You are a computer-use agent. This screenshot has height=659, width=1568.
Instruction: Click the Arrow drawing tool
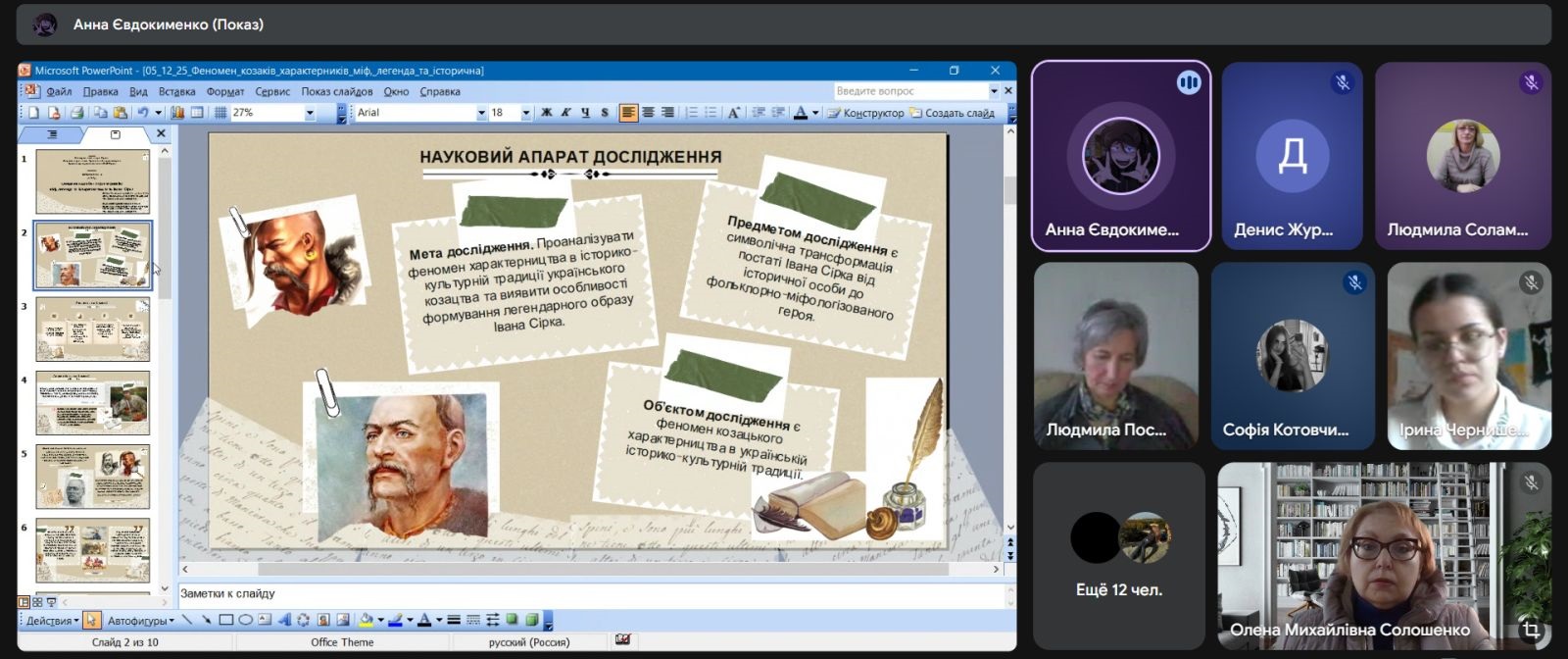(x=206, y=620)
